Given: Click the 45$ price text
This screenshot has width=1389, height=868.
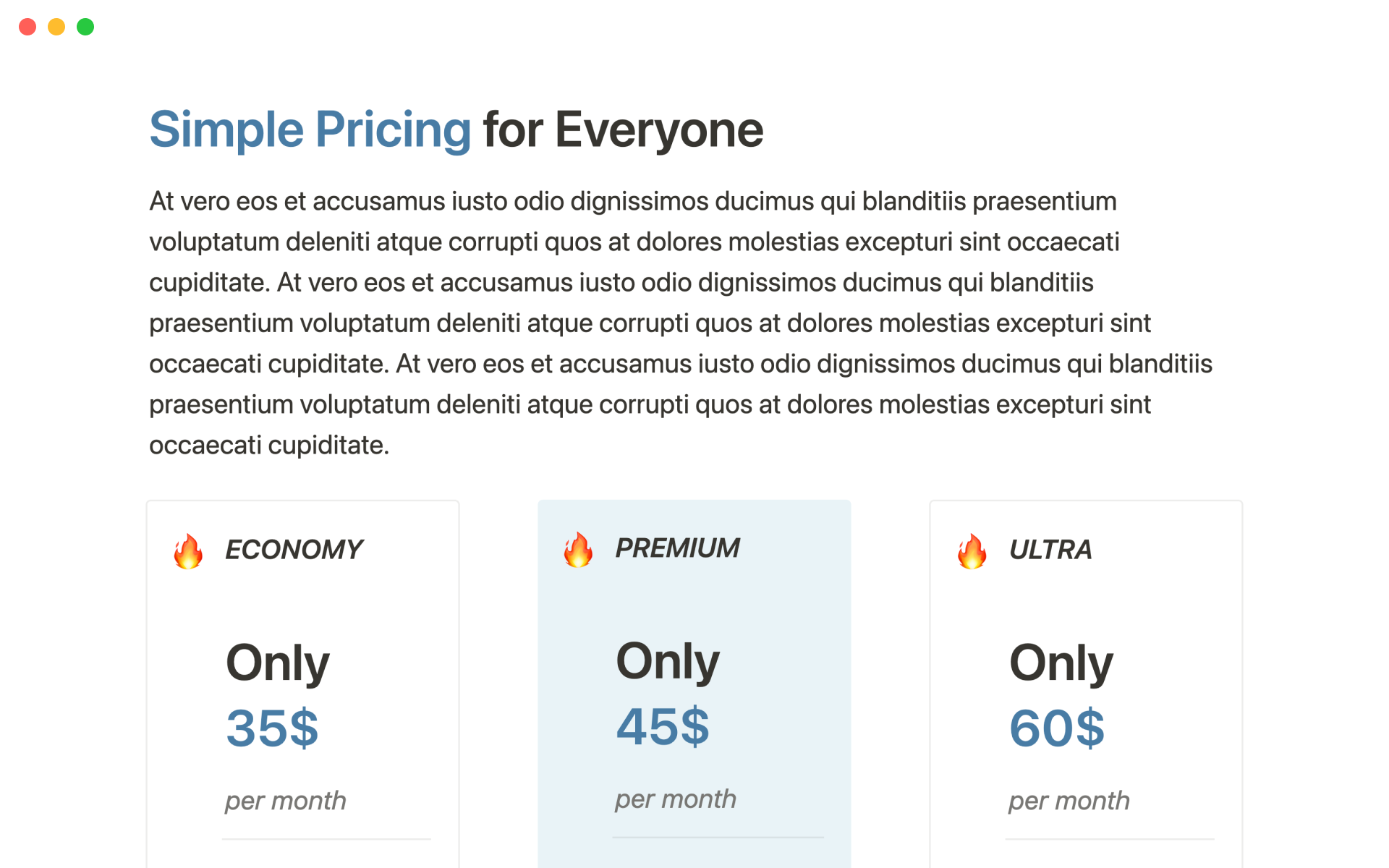Looking at the screenshot, I should (x=663, y=726).
